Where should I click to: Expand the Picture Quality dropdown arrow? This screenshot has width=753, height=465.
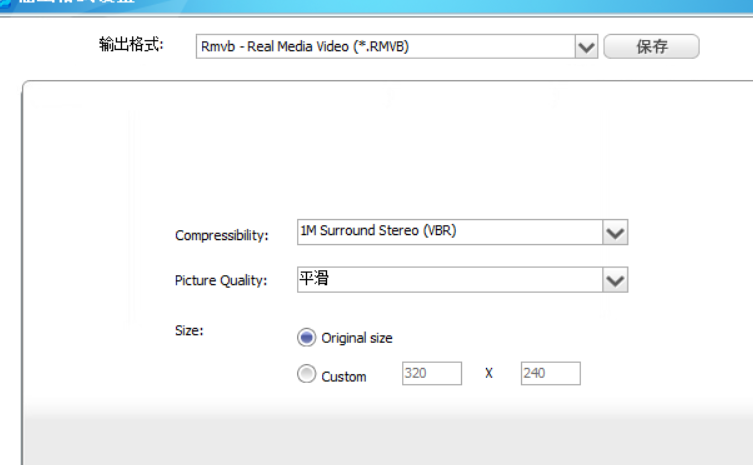coord(615,280)
